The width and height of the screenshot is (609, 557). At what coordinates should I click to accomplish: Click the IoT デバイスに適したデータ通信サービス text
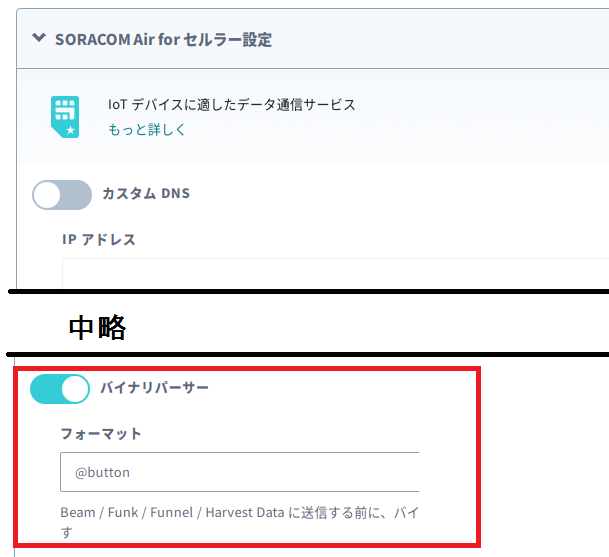(x=231, y=104)
